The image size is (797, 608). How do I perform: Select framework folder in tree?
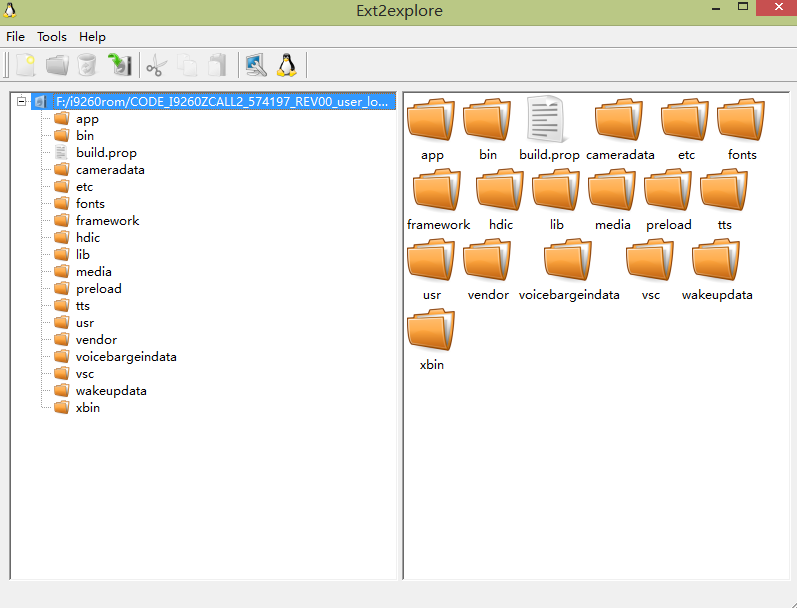[97, 221]
